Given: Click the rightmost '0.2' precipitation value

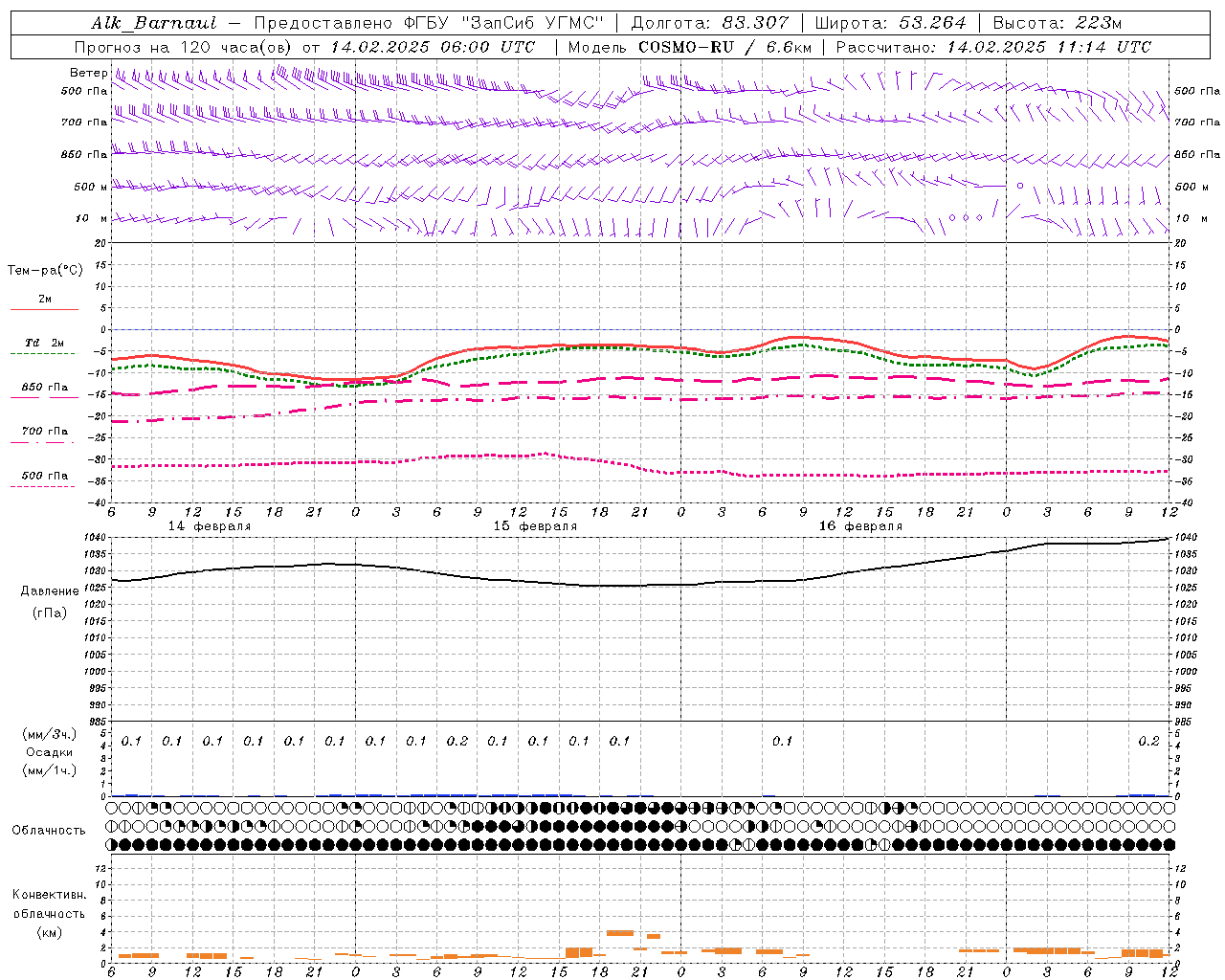Looking at the screenshot, I should click(x=1149, y=742).
